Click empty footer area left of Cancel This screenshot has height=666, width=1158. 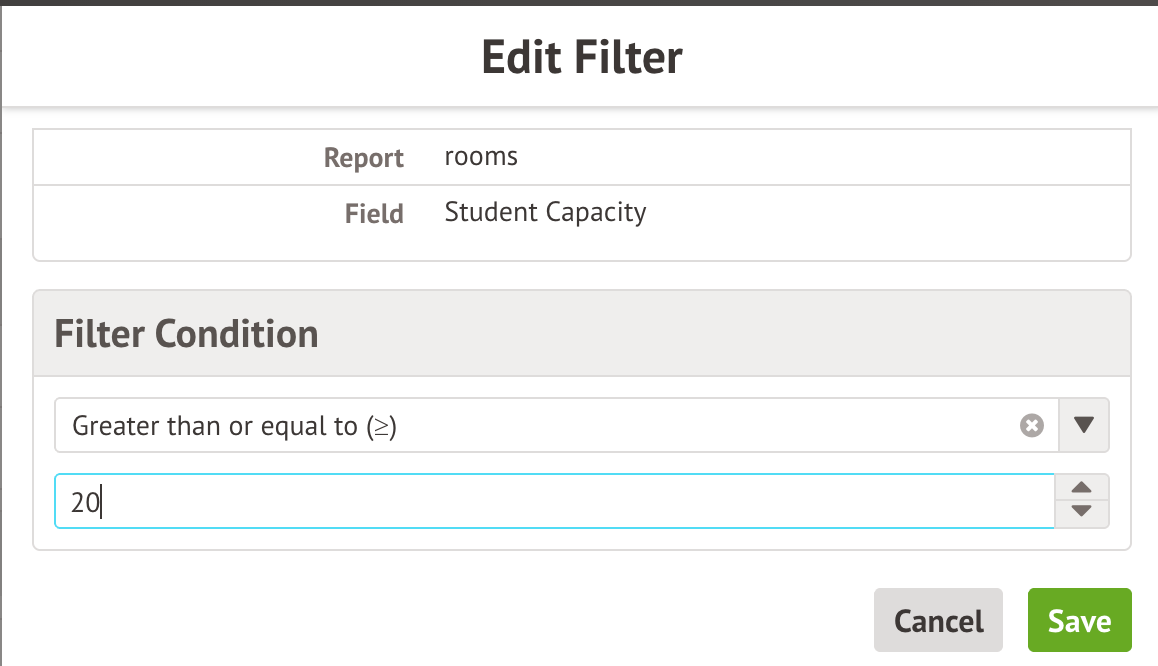tap(450, 620)
